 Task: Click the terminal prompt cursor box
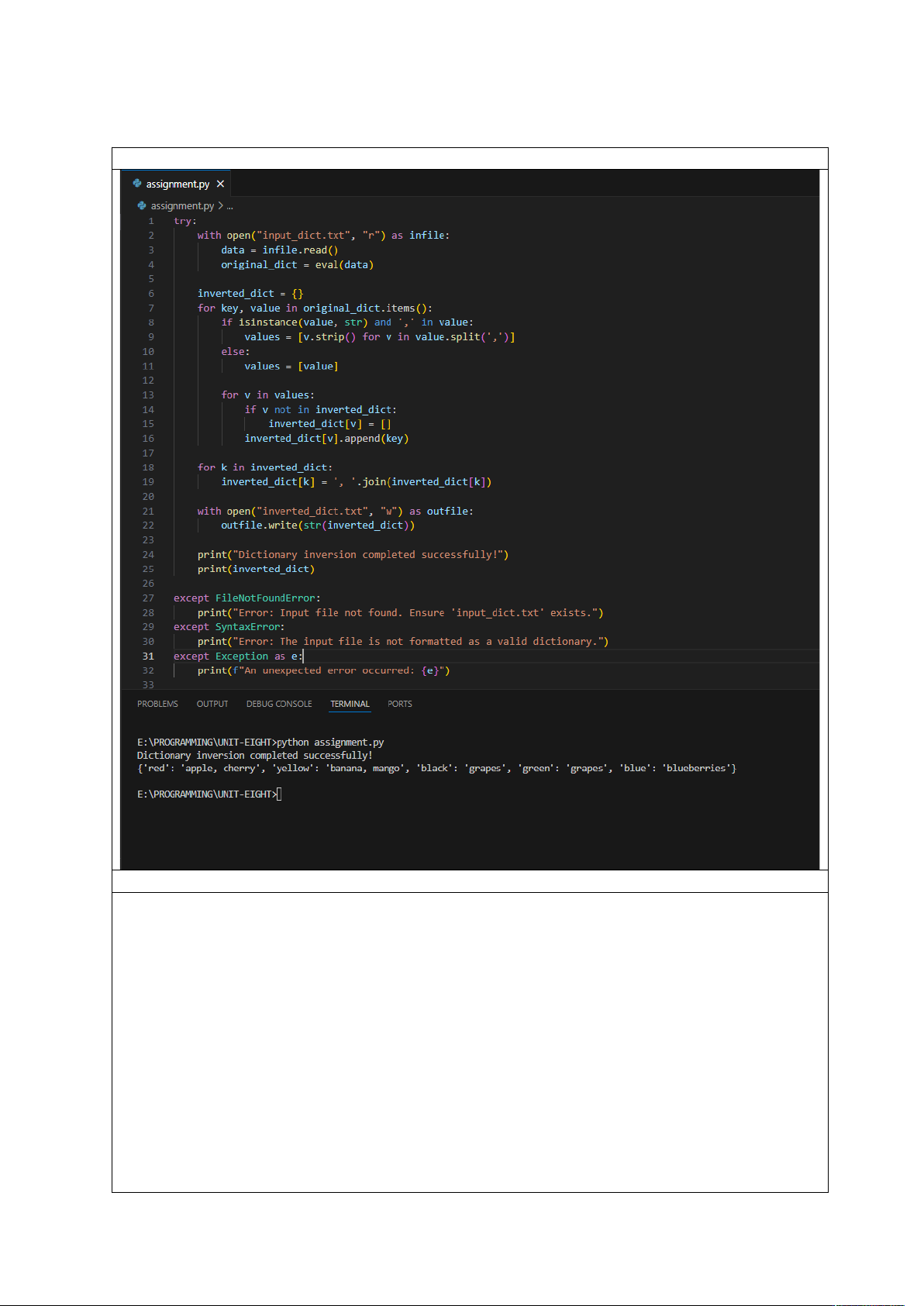[x=279, y=794]
